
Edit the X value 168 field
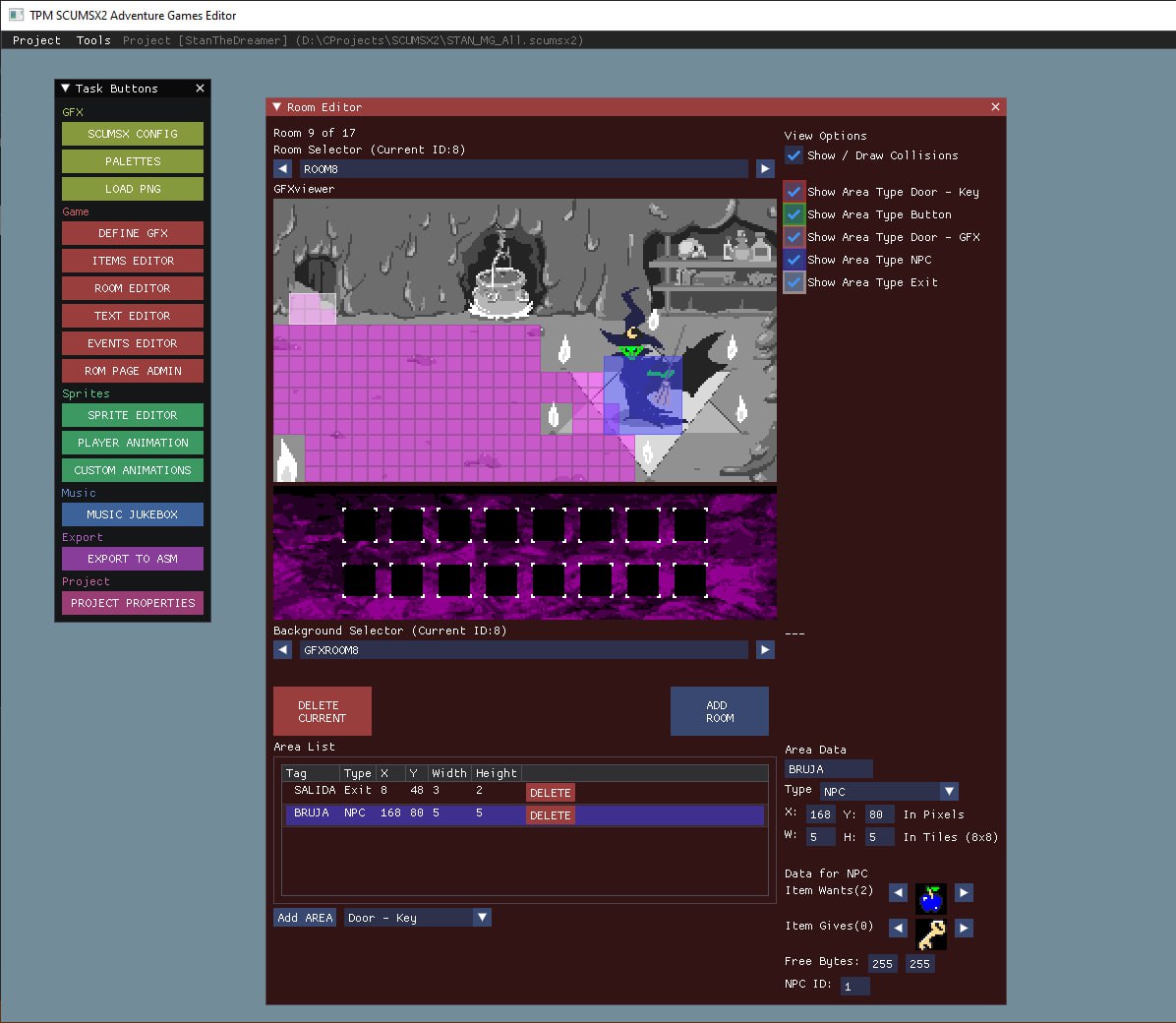pos(821,814)
